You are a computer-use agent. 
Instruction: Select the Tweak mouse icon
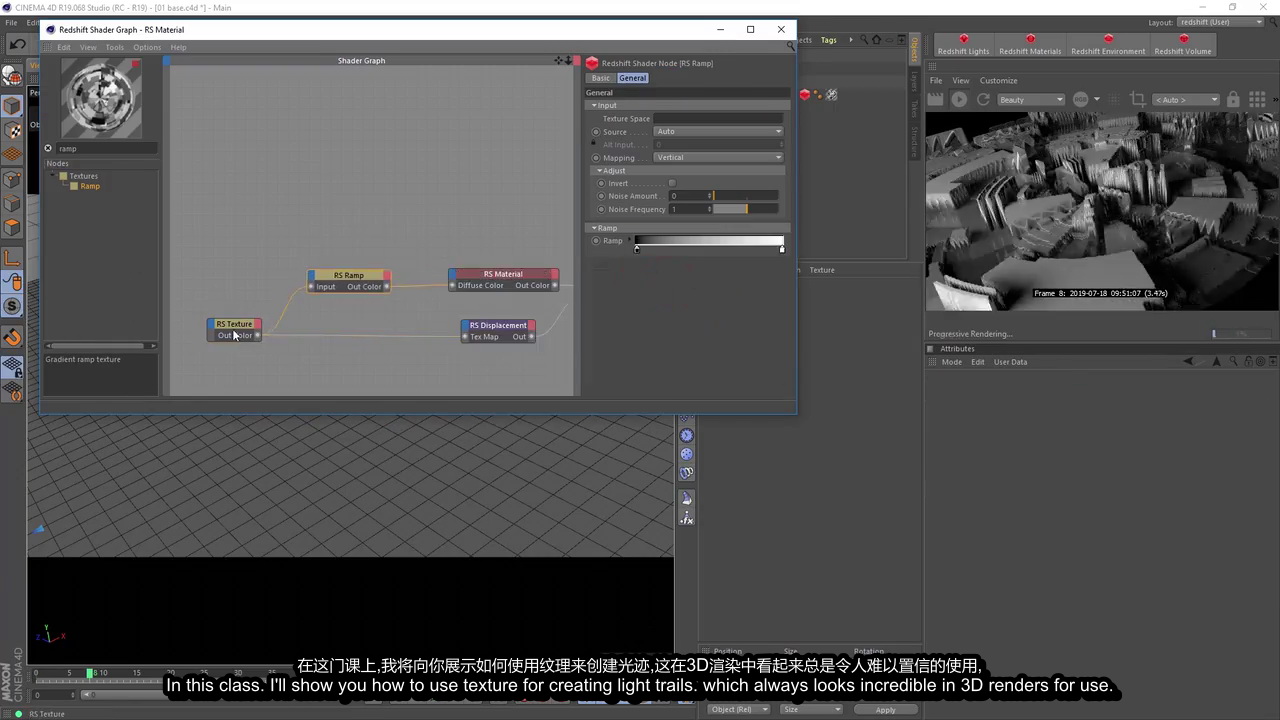tap(12, 282)
